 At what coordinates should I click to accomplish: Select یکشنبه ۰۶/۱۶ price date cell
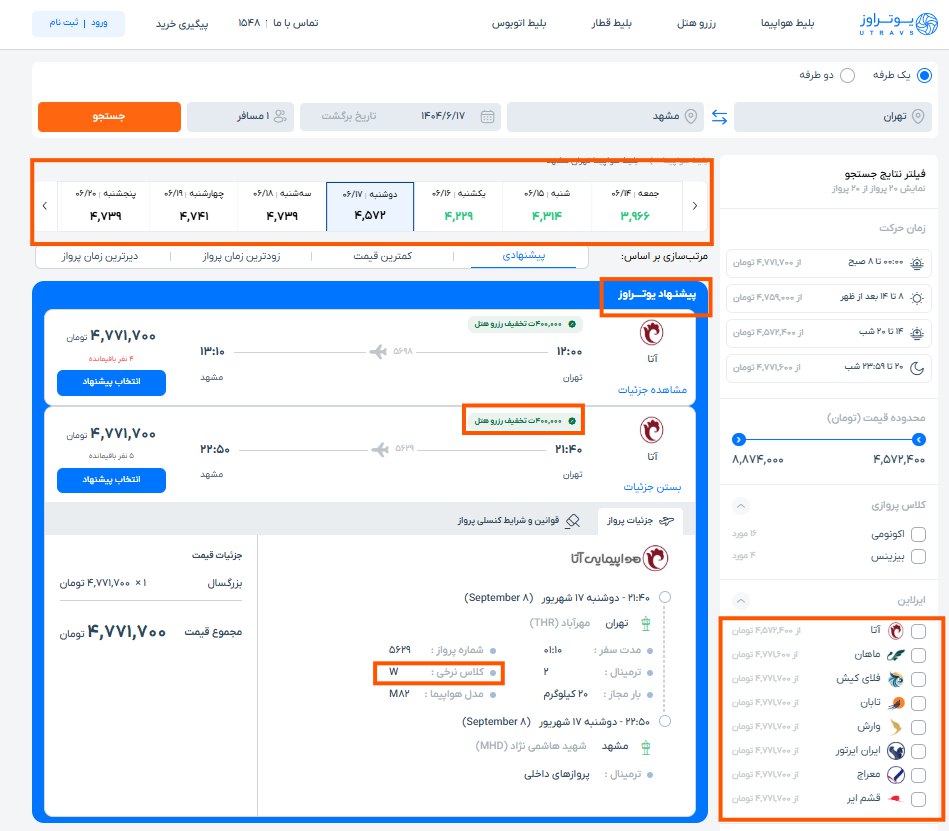coord(458,206)
